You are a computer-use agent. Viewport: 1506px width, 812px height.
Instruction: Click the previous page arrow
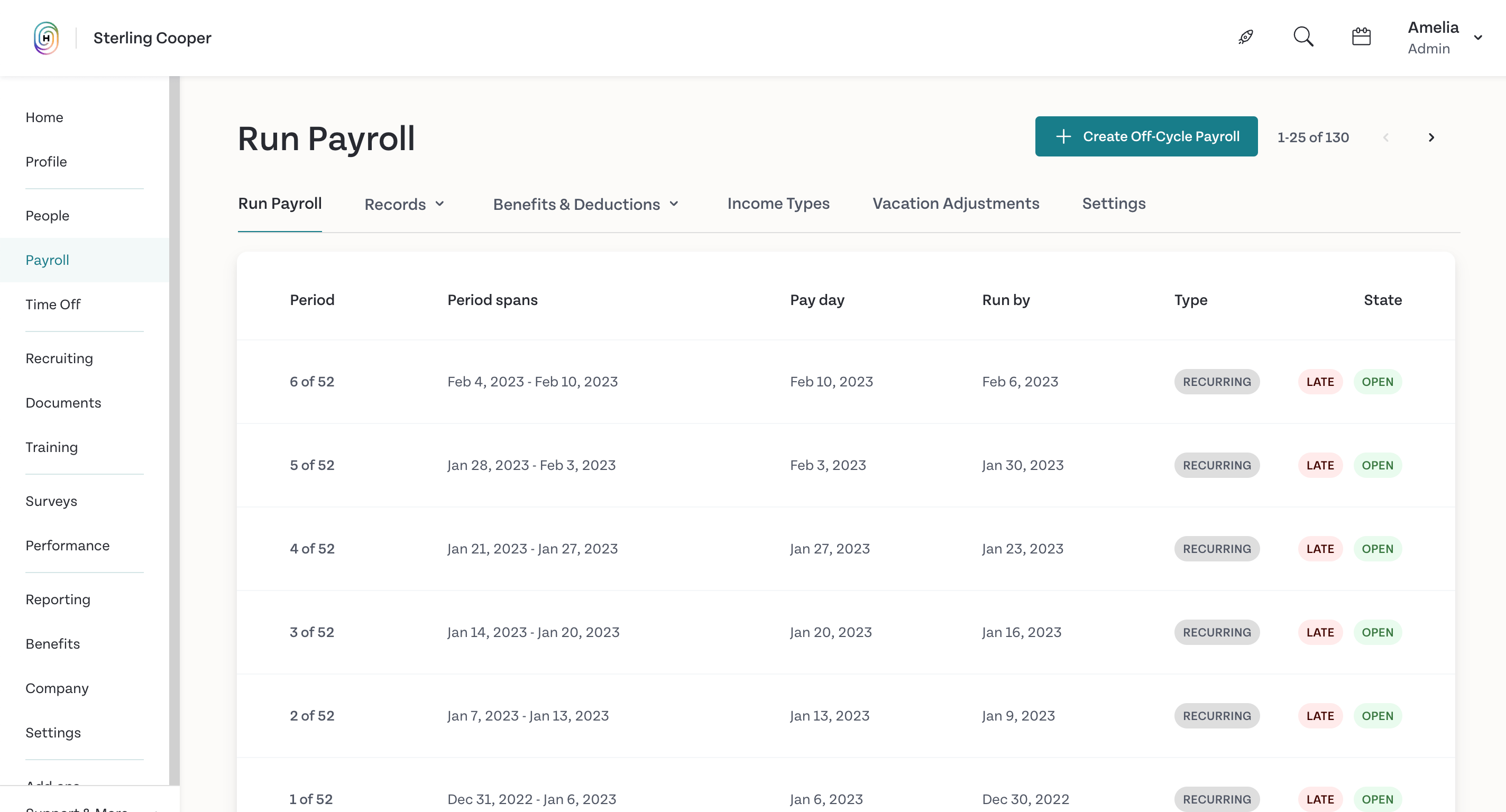click(x=1386, y=137)
